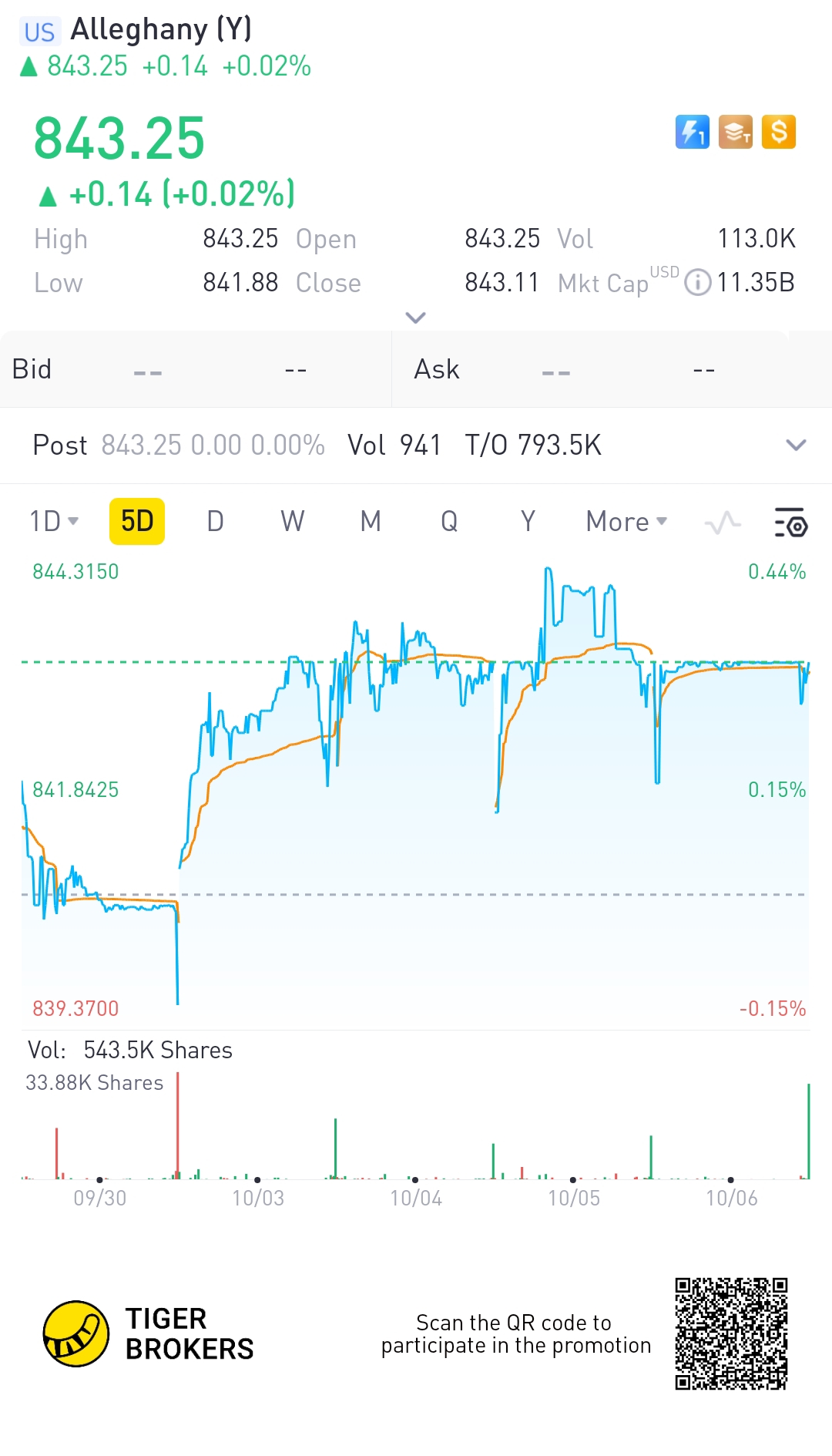Screen dimensions: 832x1456
Task: Switch to the M monthly tab
Action: click(x=371, y=522)
